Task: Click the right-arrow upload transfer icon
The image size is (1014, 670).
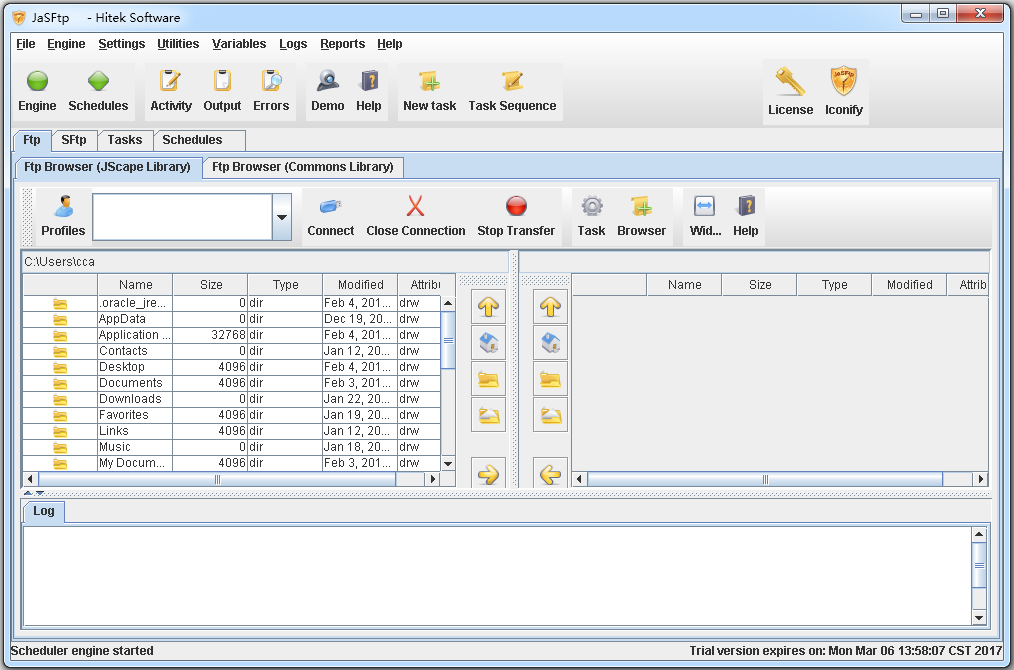Action: click(x=488, y=475)
